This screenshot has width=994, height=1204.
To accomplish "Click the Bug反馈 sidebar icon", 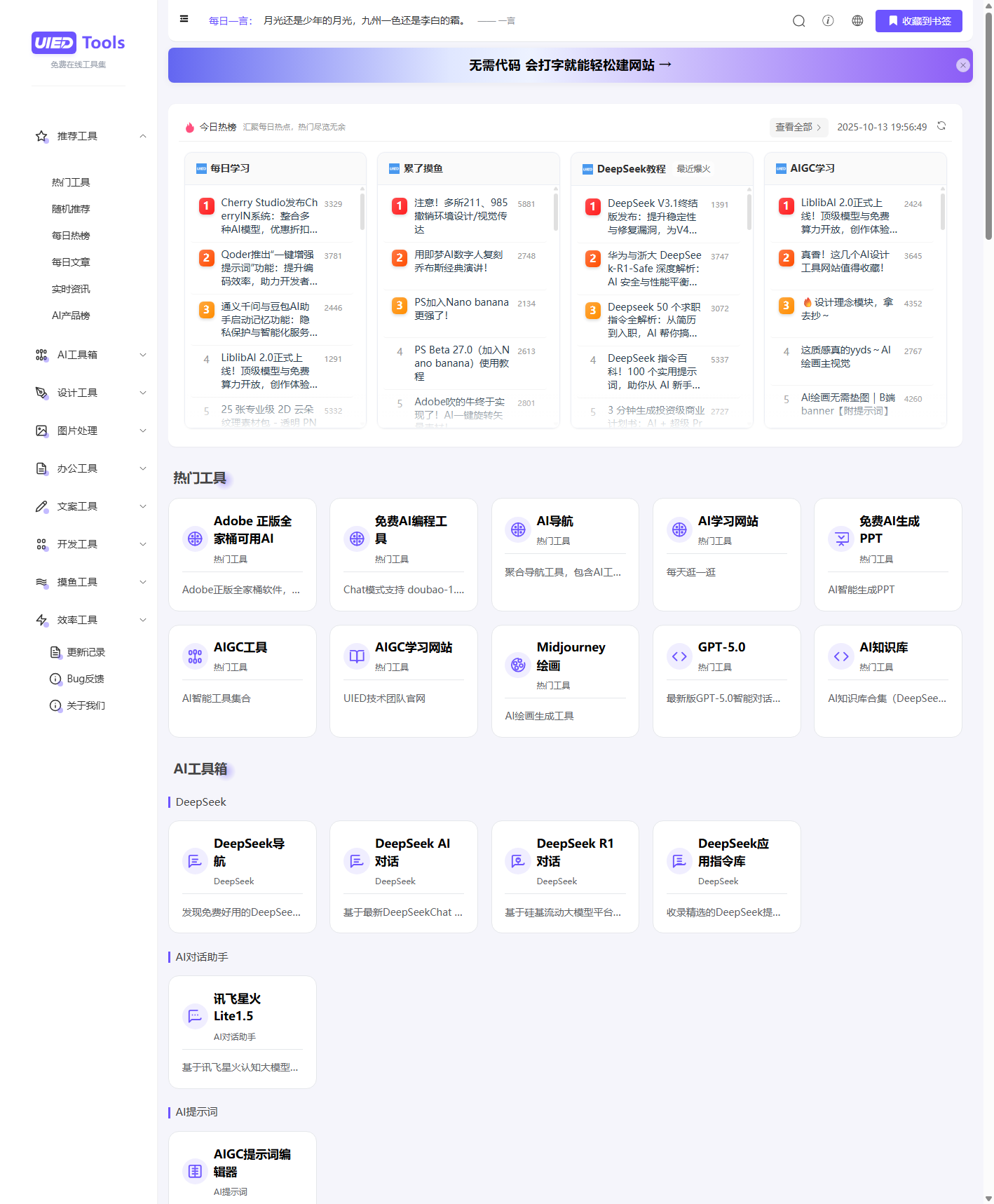I will (55, 679).
